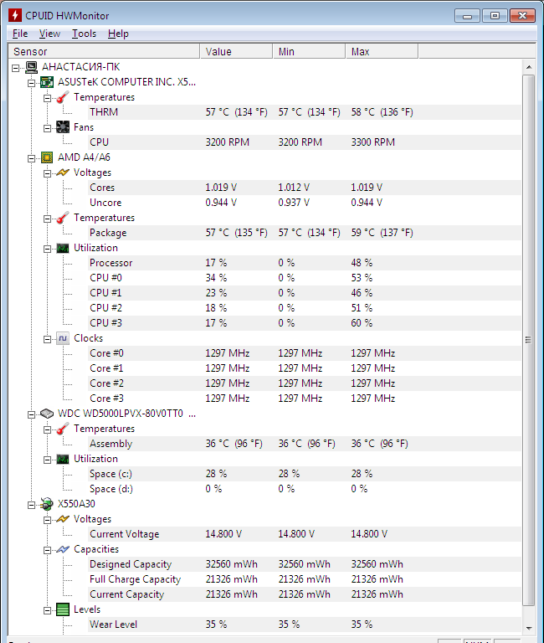Screen dimensions: 544x643
Task: Click the battery icon beside X550A30
Action: [47, 504]
